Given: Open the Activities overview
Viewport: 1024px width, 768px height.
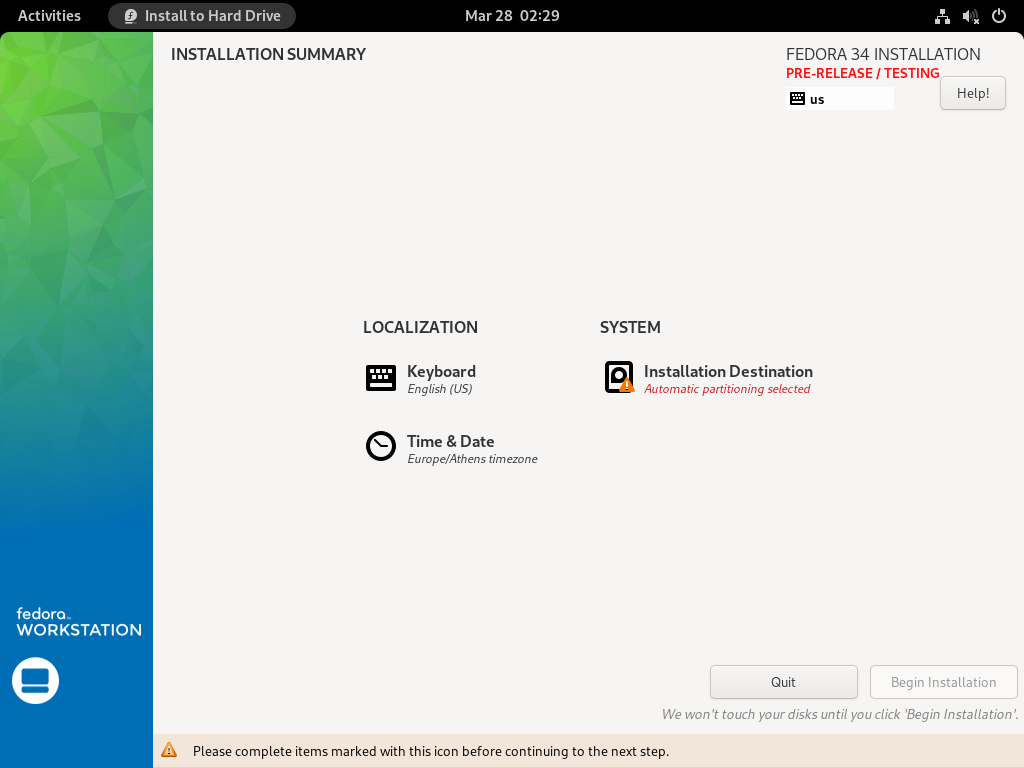Looking at the screenshot, I should pos(49,16).
